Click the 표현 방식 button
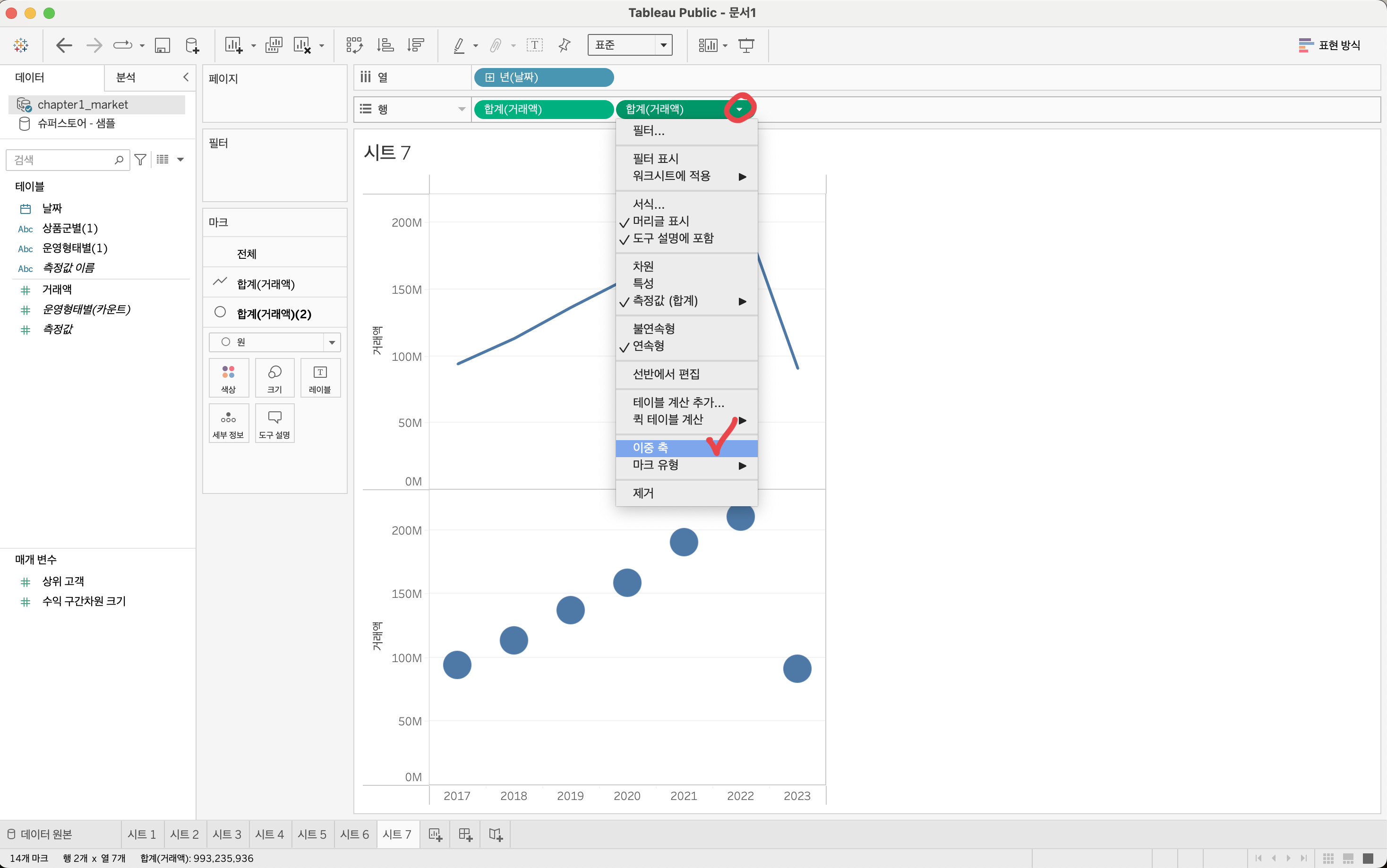This screenshot has height=868, width=1387. coord(1329,45)
